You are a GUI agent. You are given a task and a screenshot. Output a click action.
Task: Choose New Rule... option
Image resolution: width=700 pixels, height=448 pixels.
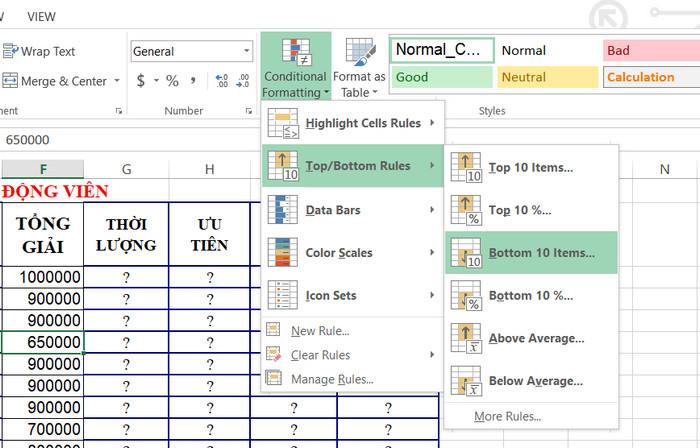tap(352, 331)
